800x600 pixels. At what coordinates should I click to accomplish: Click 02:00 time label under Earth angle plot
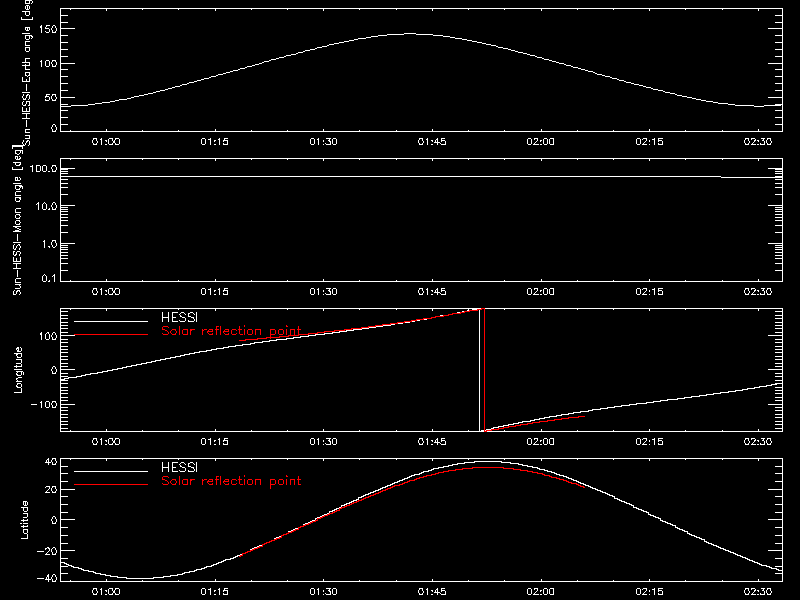pyautogui.click(x=541, y=141)
